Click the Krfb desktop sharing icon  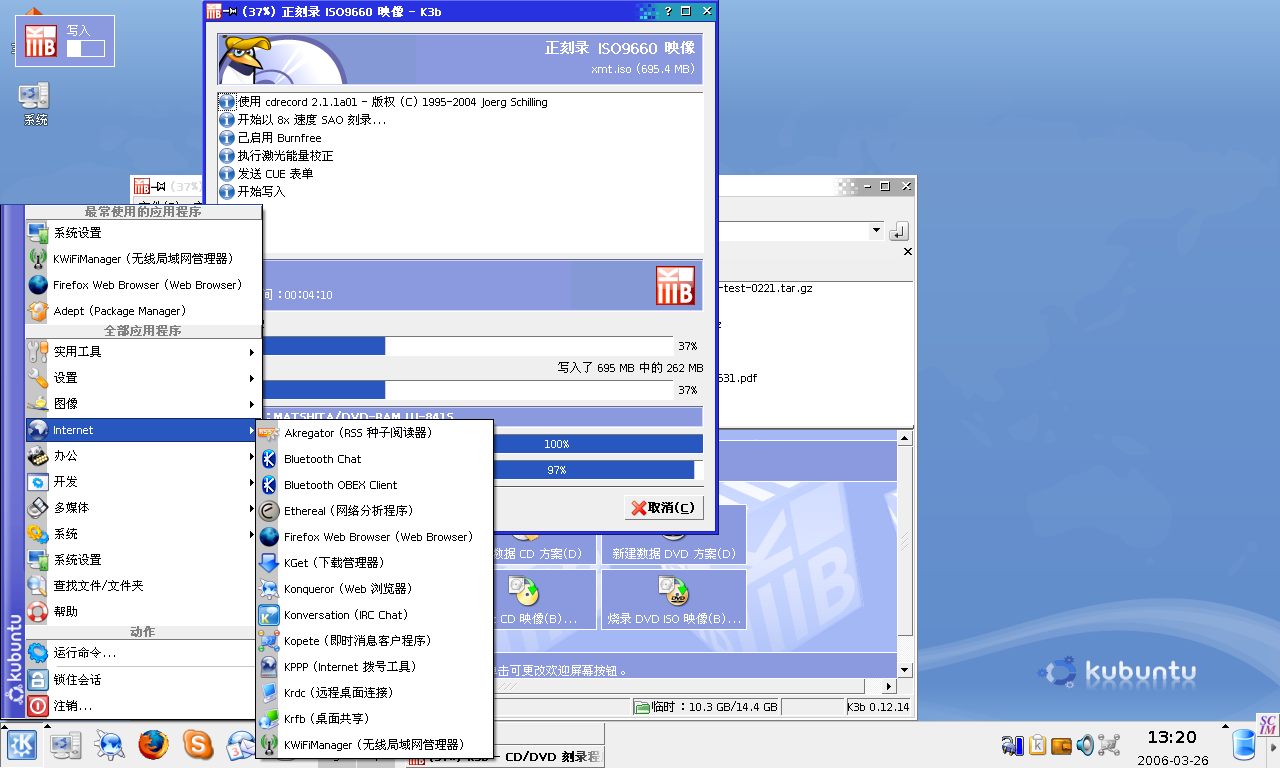click(x=269, y=718)
